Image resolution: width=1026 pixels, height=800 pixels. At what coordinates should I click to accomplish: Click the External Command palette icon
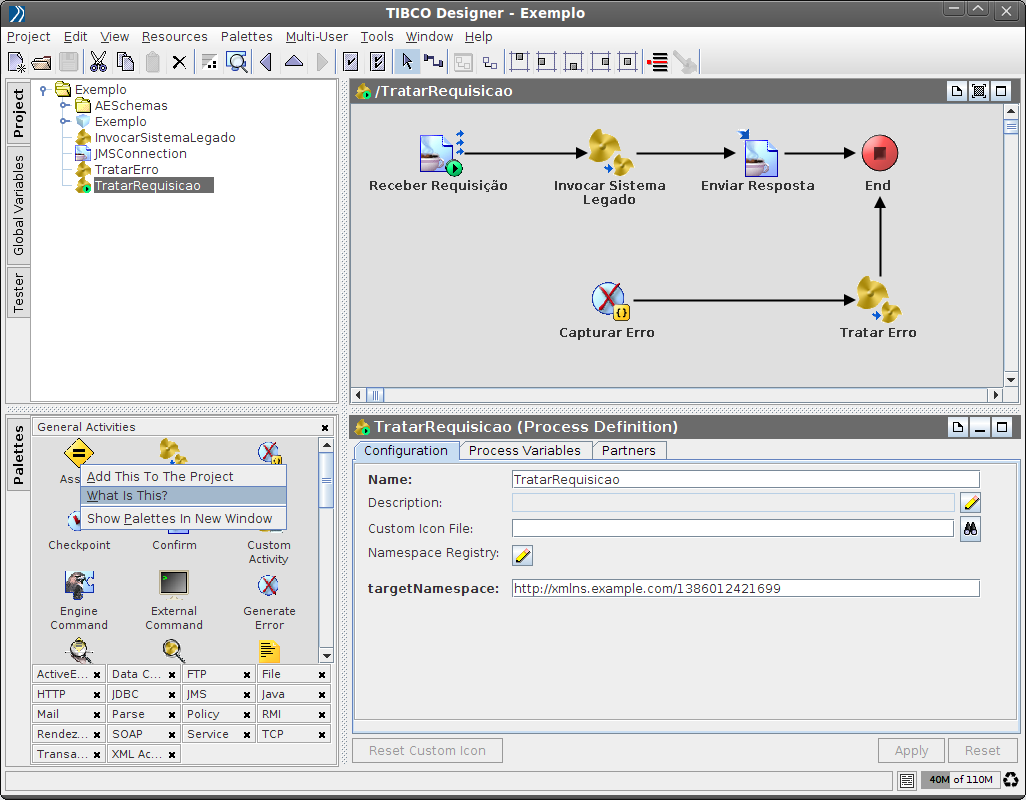[174, 584]
